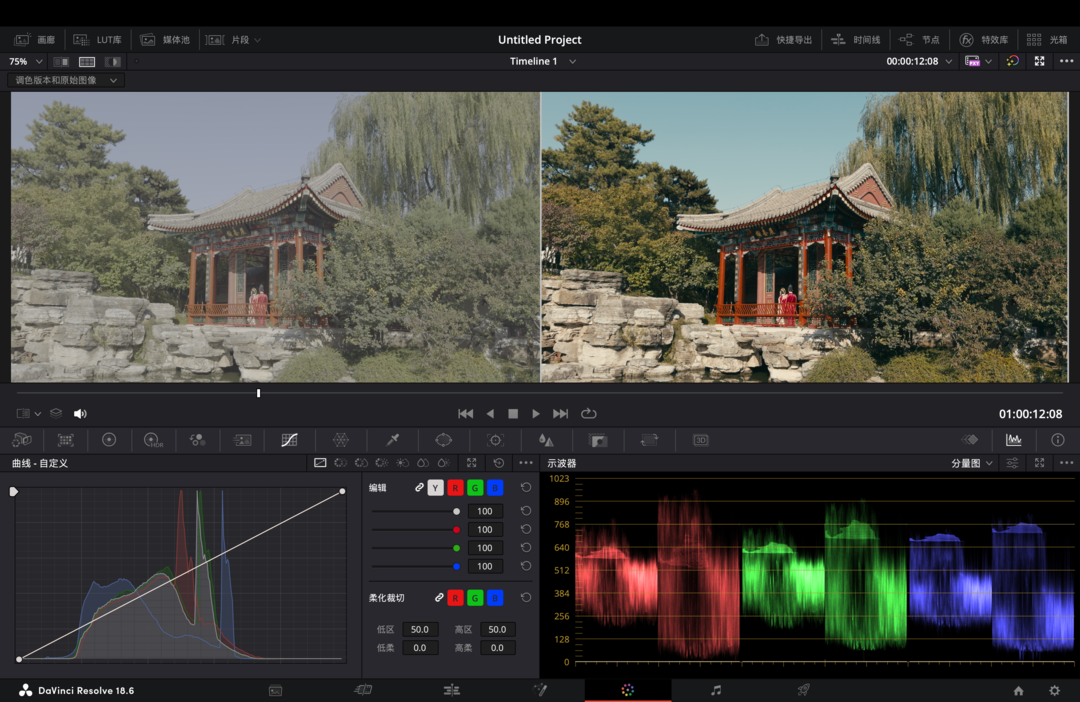This screenshot has width=1080, height=702.
Task: Open the Blur/Sharpen palette
Action: pyautogui.click(x=545, y=440)
